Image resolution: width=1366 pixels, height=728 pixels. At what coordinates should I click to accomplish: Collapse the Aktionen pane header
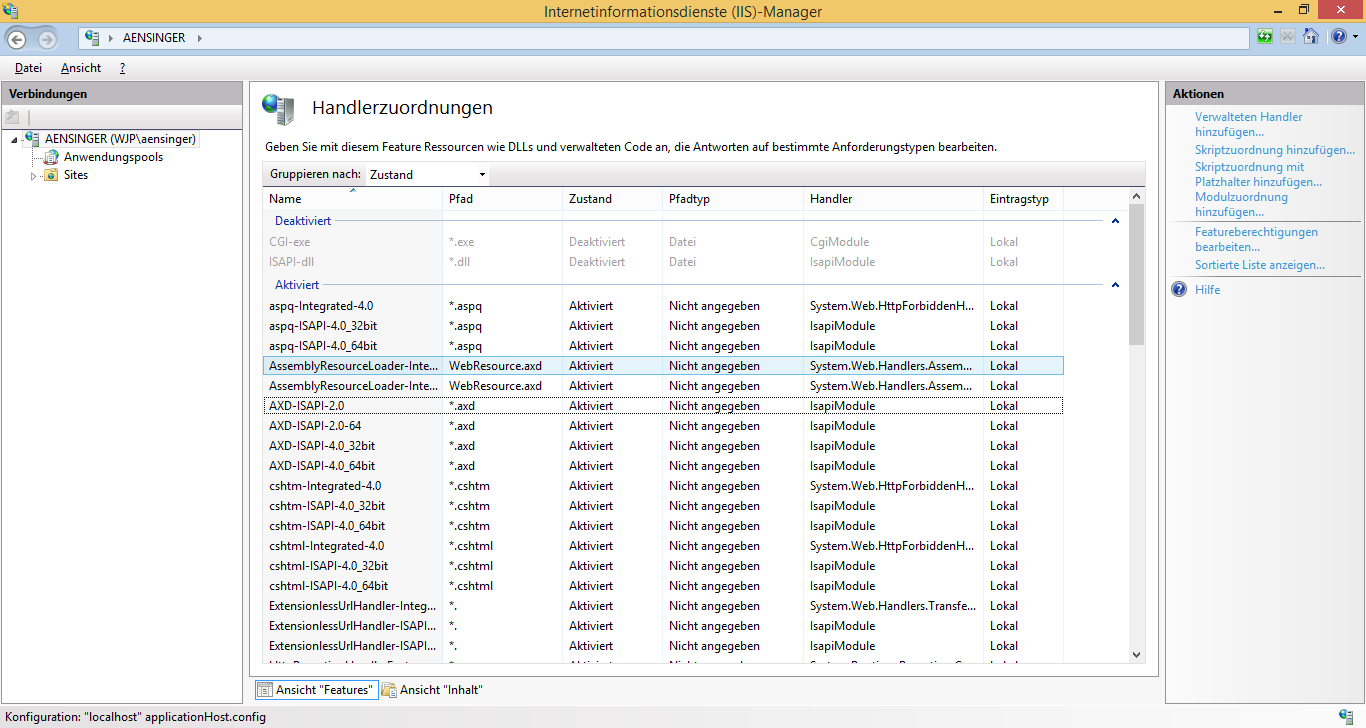pyautogui.click(x=1263, y=93)
